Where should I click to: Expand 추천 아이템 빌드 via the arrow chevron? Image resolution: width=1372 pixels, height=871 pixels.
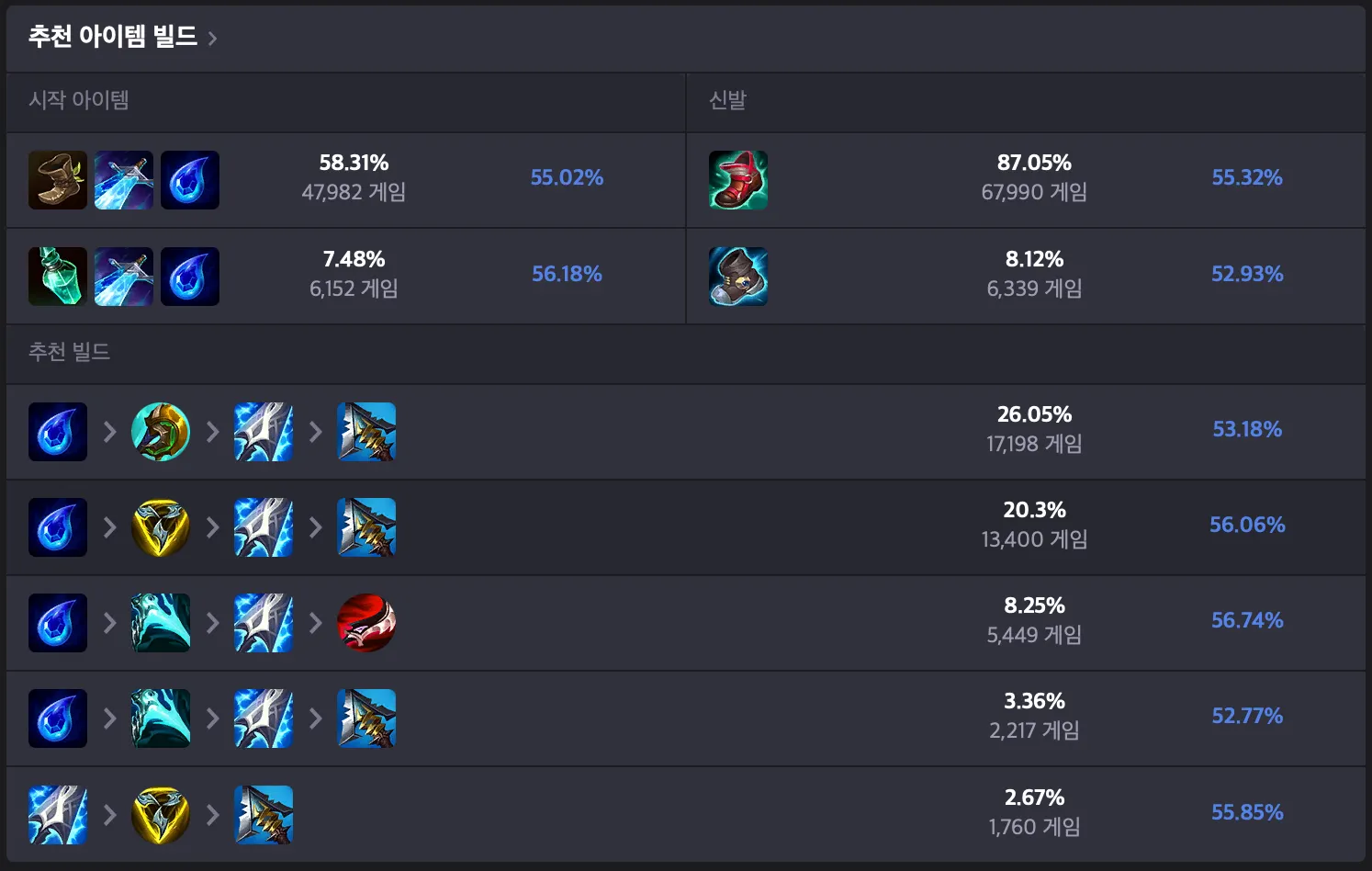tap(213, 39)
